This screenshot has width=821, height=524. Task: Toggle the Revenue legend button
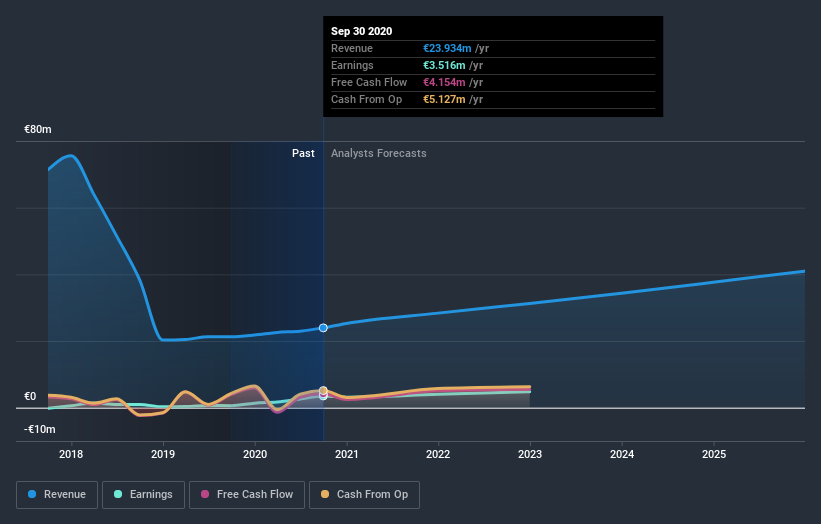click(57, 495)
